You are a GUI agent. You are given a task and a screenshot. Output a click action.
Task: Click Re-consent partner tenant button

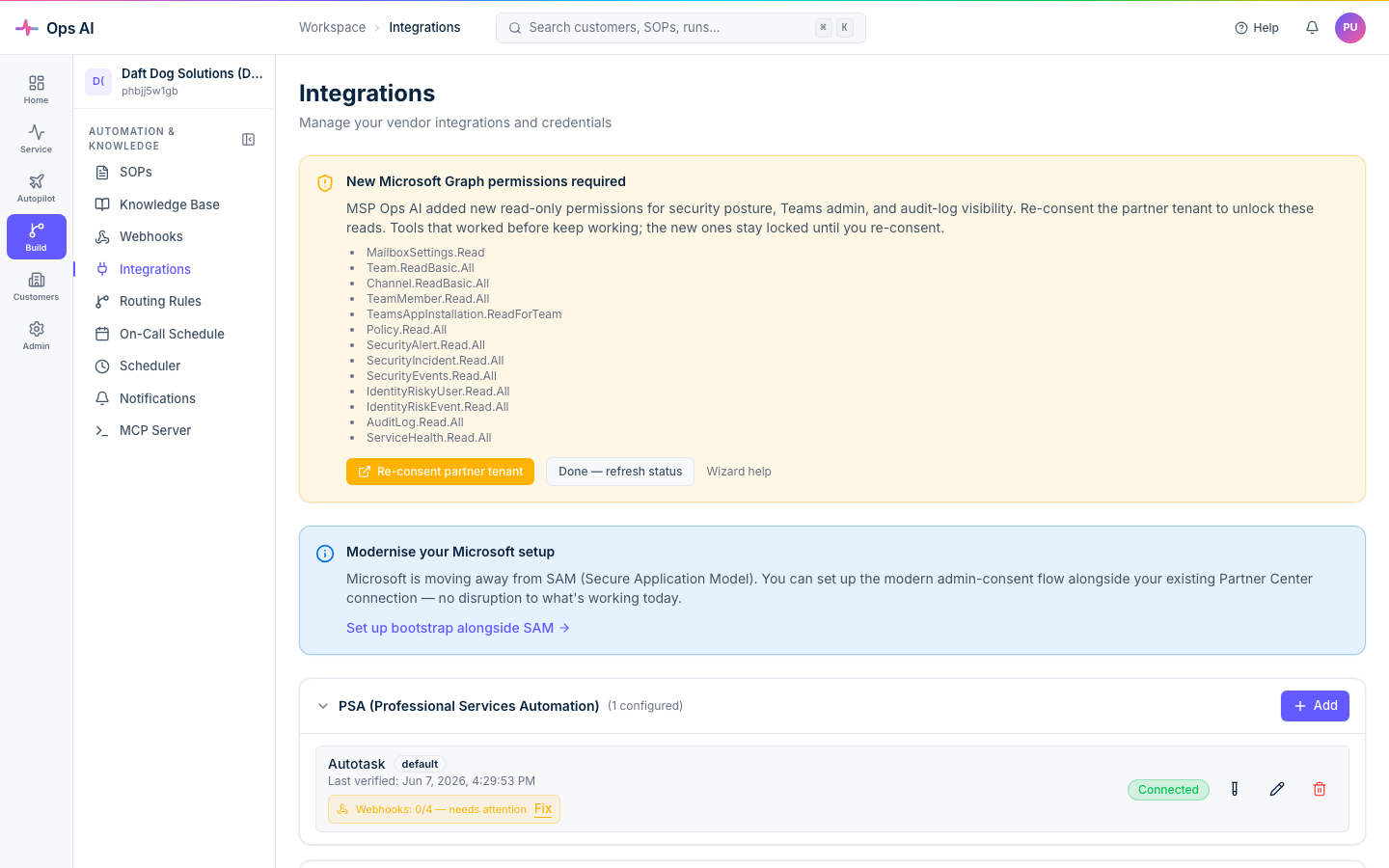click(440, 472)
